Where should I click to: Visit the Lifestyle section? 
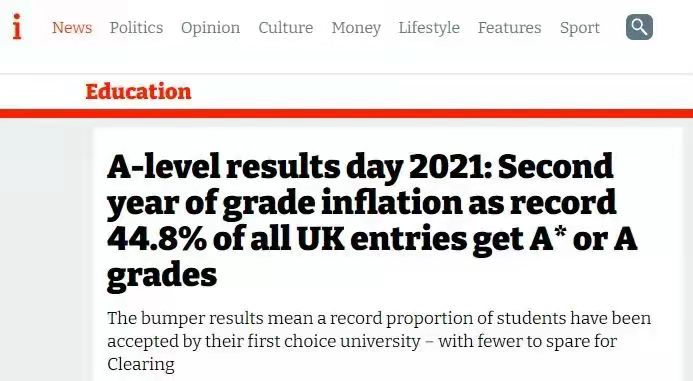(429, 28)
